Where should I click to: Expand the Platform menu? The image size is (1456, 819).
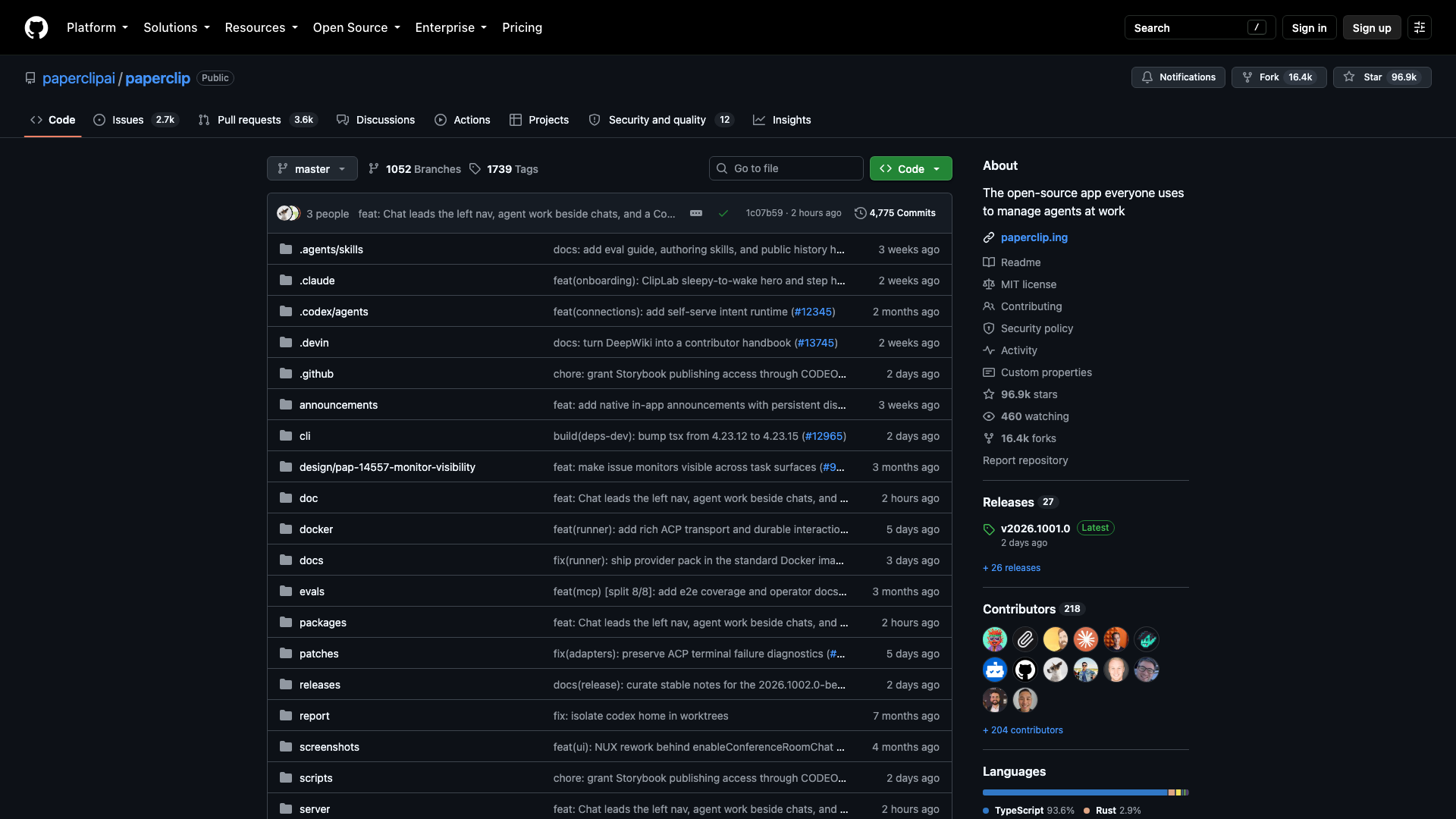(x=97, y=27)
